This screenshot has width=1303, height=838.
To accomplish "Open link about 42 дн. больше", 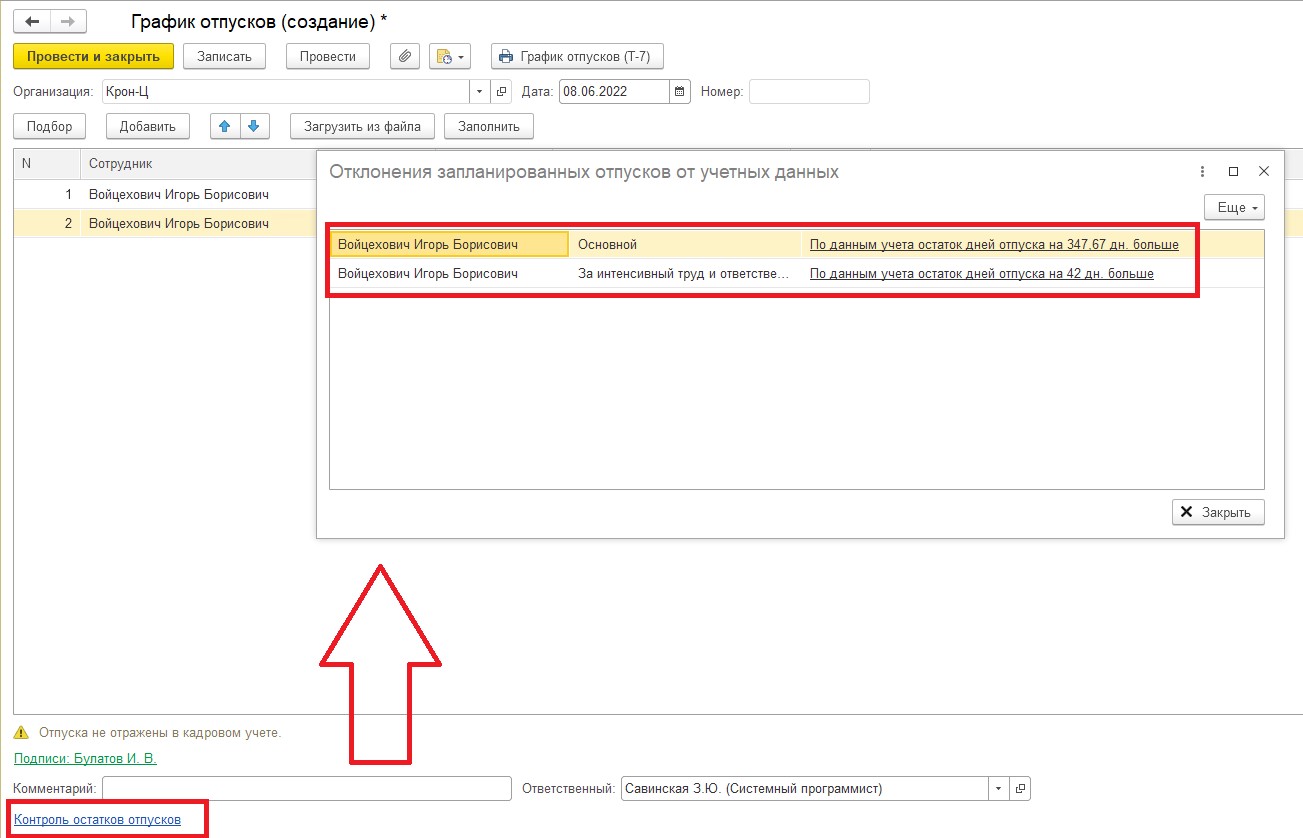I will point(982,273).
